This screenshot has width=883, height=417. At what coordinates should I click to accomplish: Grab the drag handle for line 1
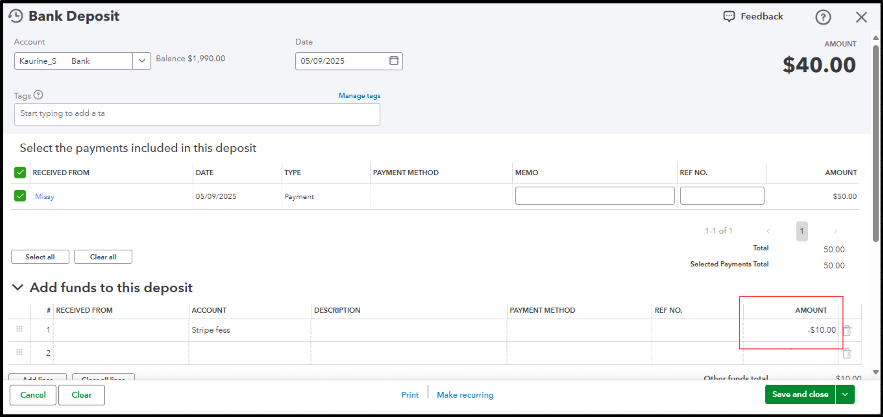click(19, 330)
